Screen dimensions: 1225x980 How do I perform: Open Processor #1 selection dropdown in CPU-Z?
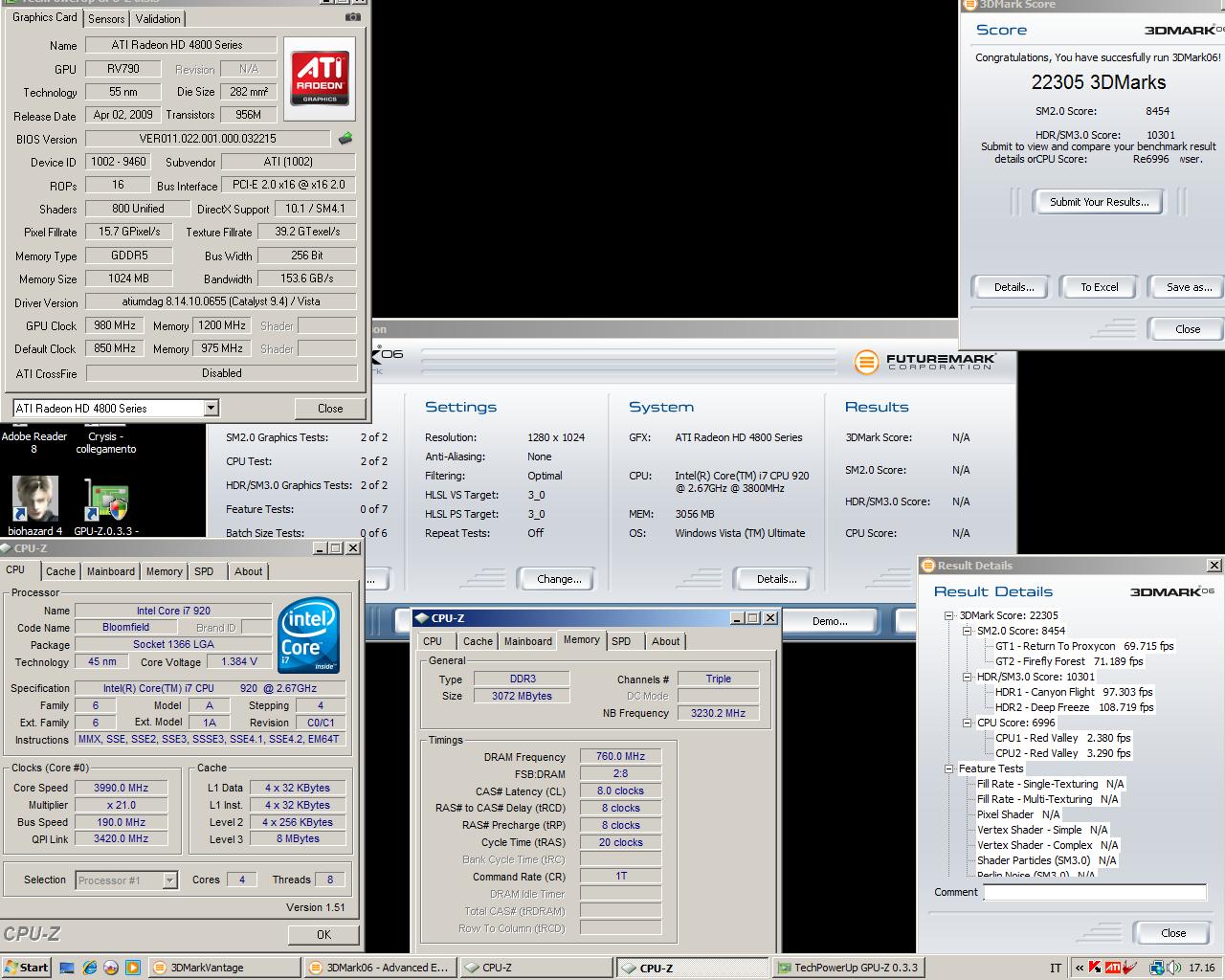[x=169, y=880]
